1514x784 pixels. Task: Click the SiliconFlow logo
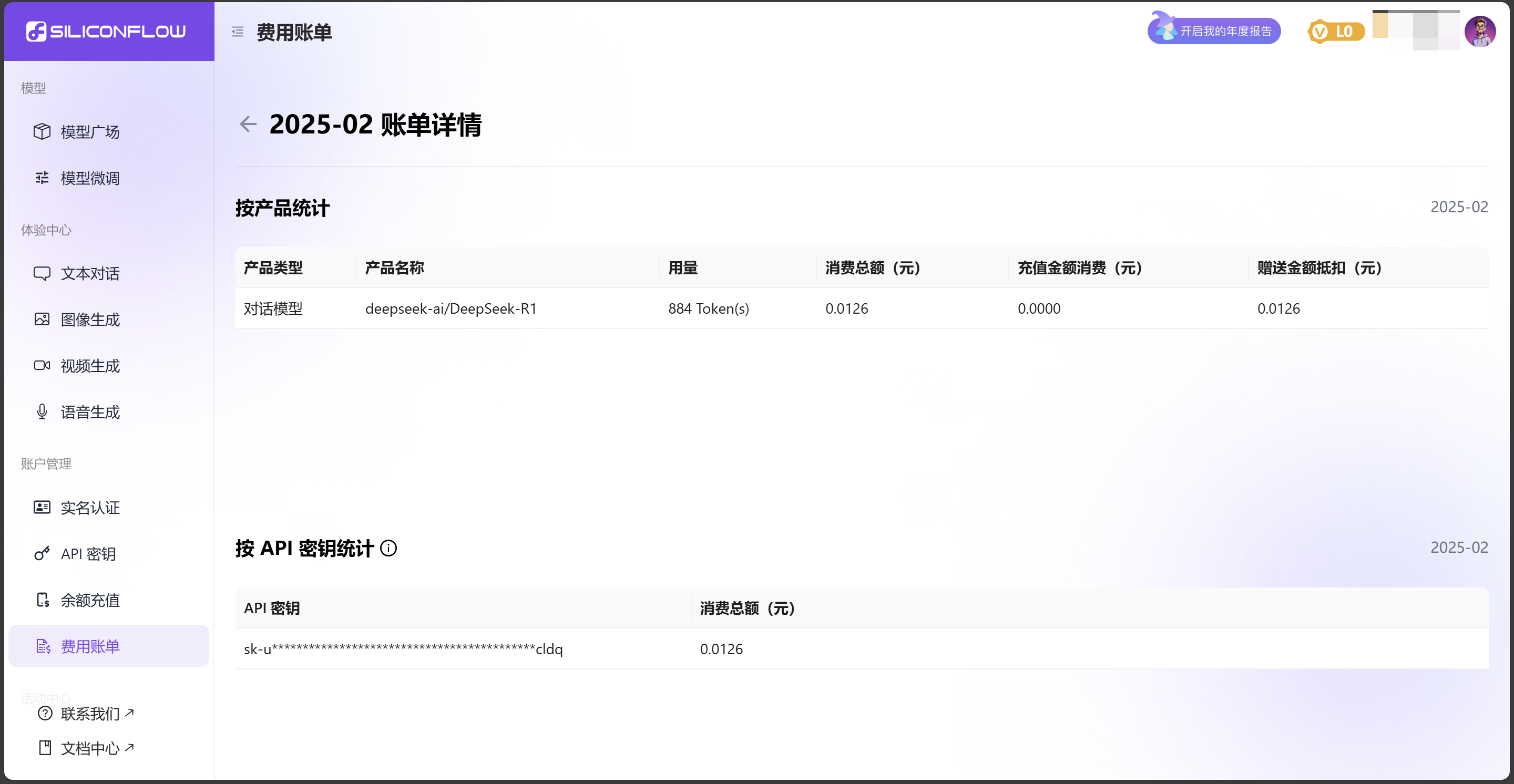106,31
